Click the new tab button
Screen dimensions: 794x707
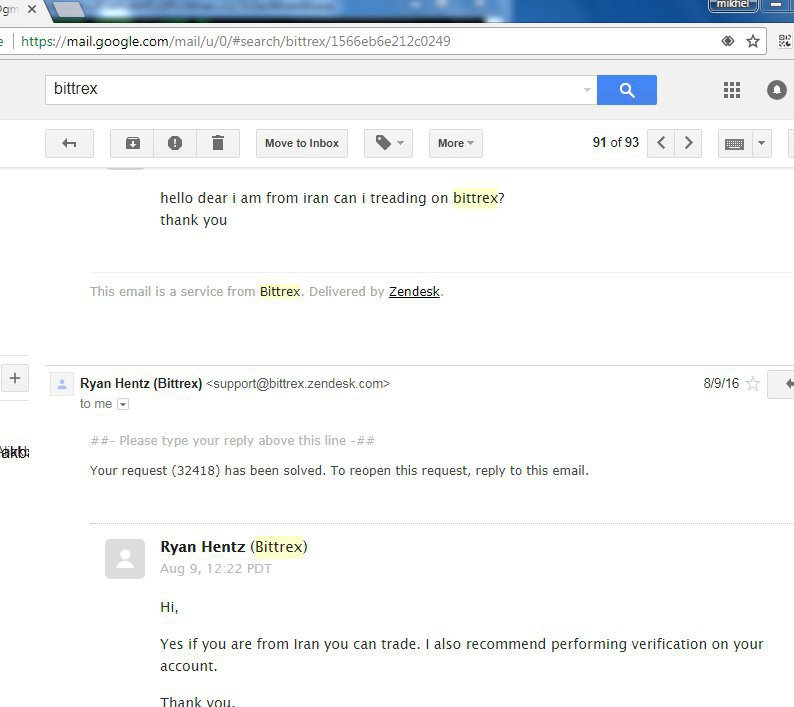[69, 10]
